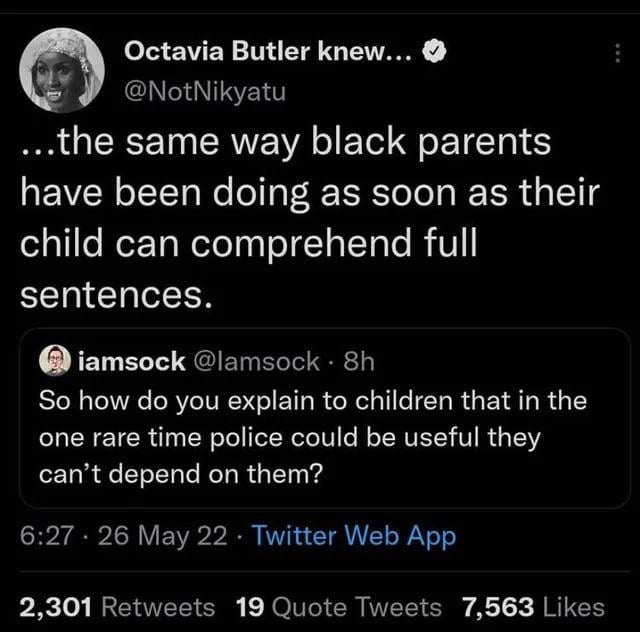Open the Quote Tweets list label
Image resolution: width=640 pixels, height=632 pixels.
[355, 606]
